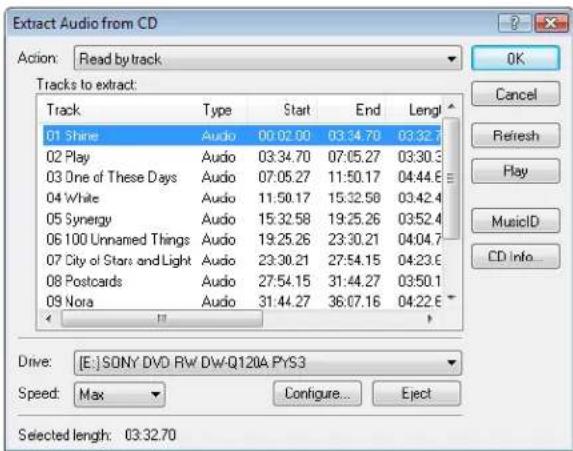Open the Drive dropdown
The height and width of the screenshot is (451, 573).
pos(268,363)
